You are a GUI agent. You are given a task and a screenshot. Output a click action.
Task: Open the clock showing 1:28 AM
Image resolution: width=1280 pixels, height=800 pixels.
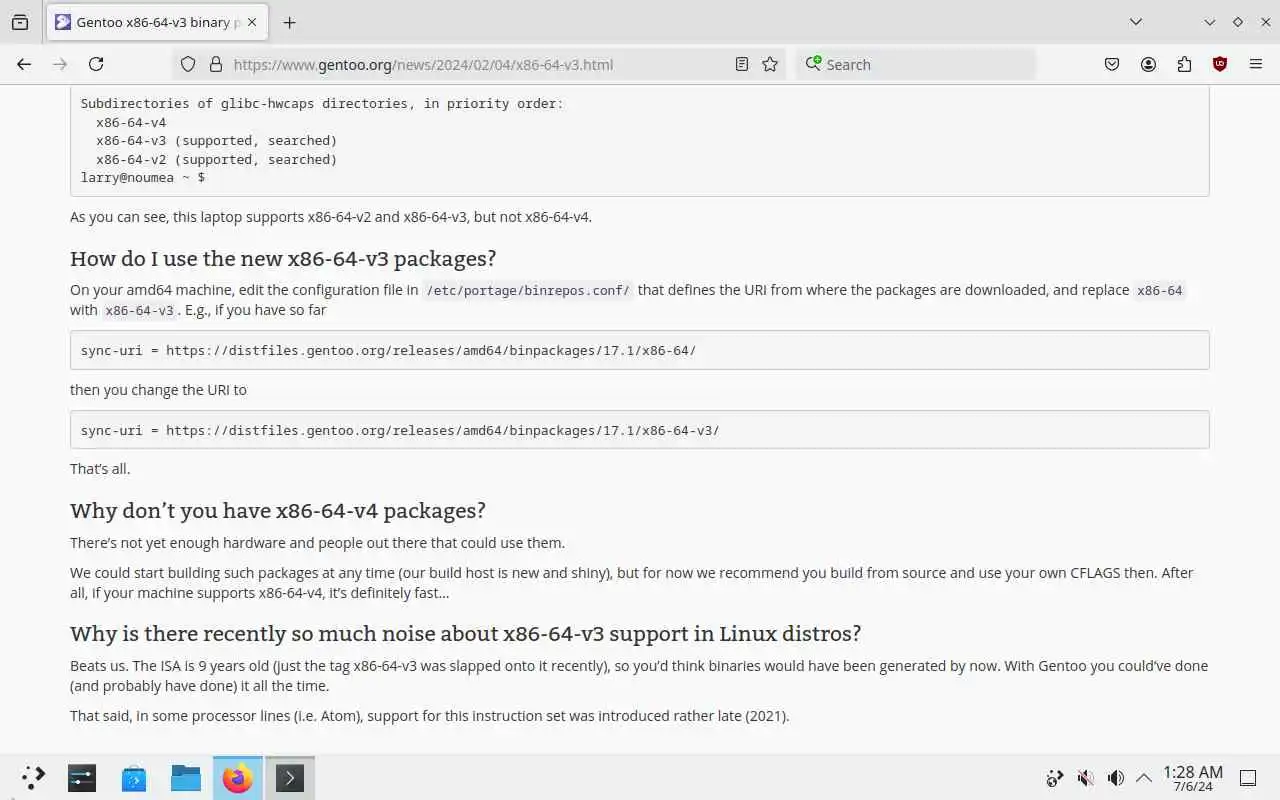click(1192, 778)
